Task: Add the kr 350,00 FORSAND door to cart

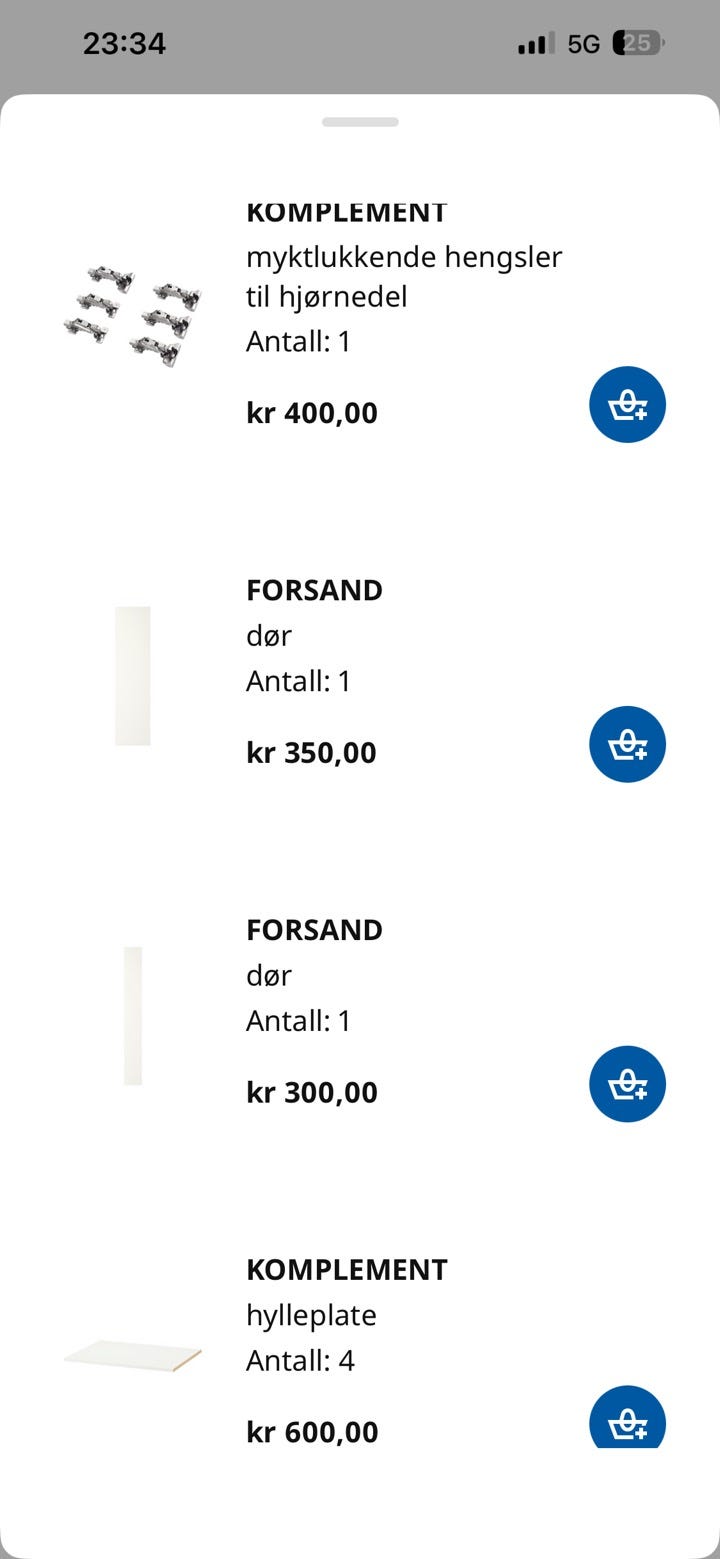Action: click(627, 745)
